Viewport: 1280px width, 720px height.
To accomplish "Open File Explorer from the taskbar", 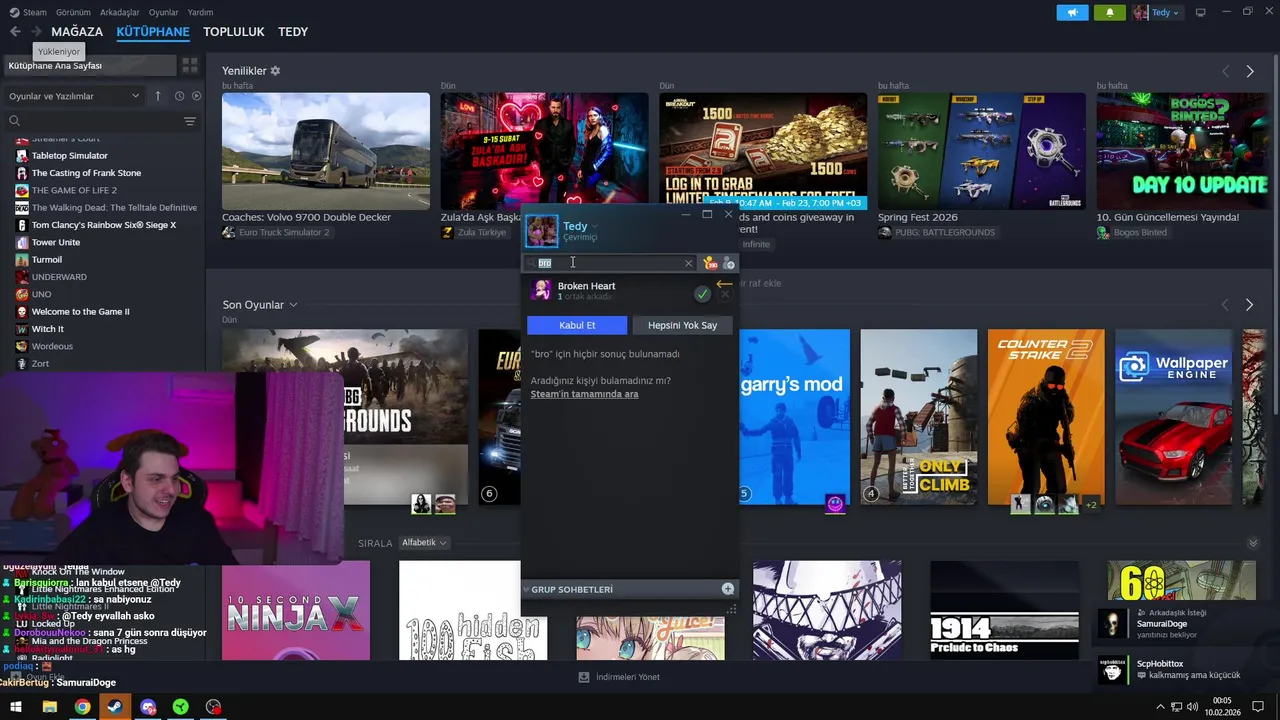I will [49, 707].
